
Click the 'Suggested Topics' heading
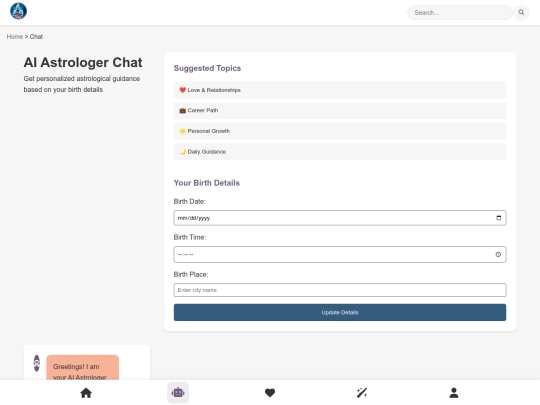pos(207,68)
